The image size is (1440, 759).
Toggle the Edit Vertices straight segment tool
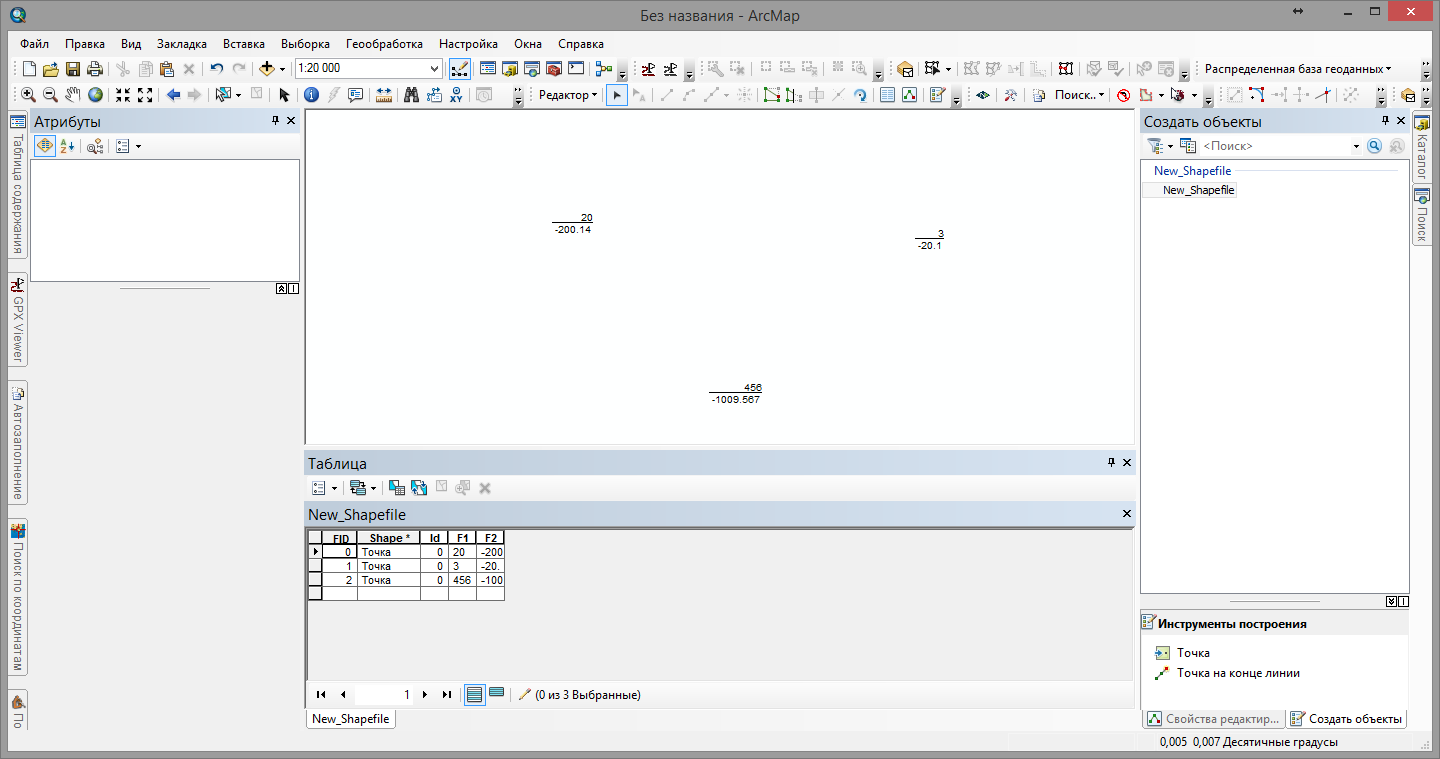(667, 95)
